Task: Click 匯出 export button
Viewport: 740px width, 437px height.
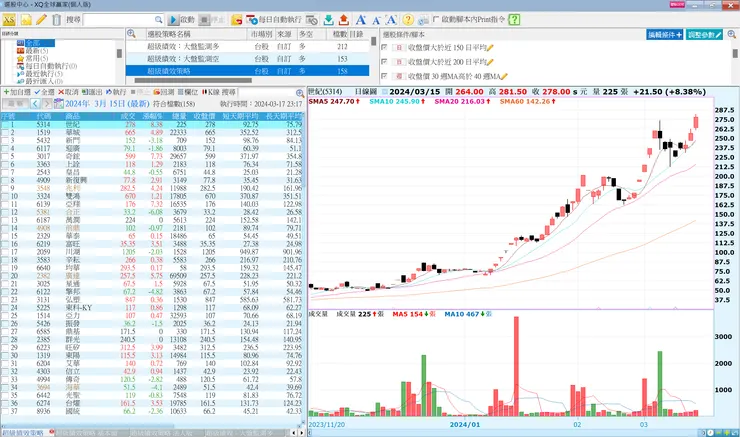Action: (92, 92)
